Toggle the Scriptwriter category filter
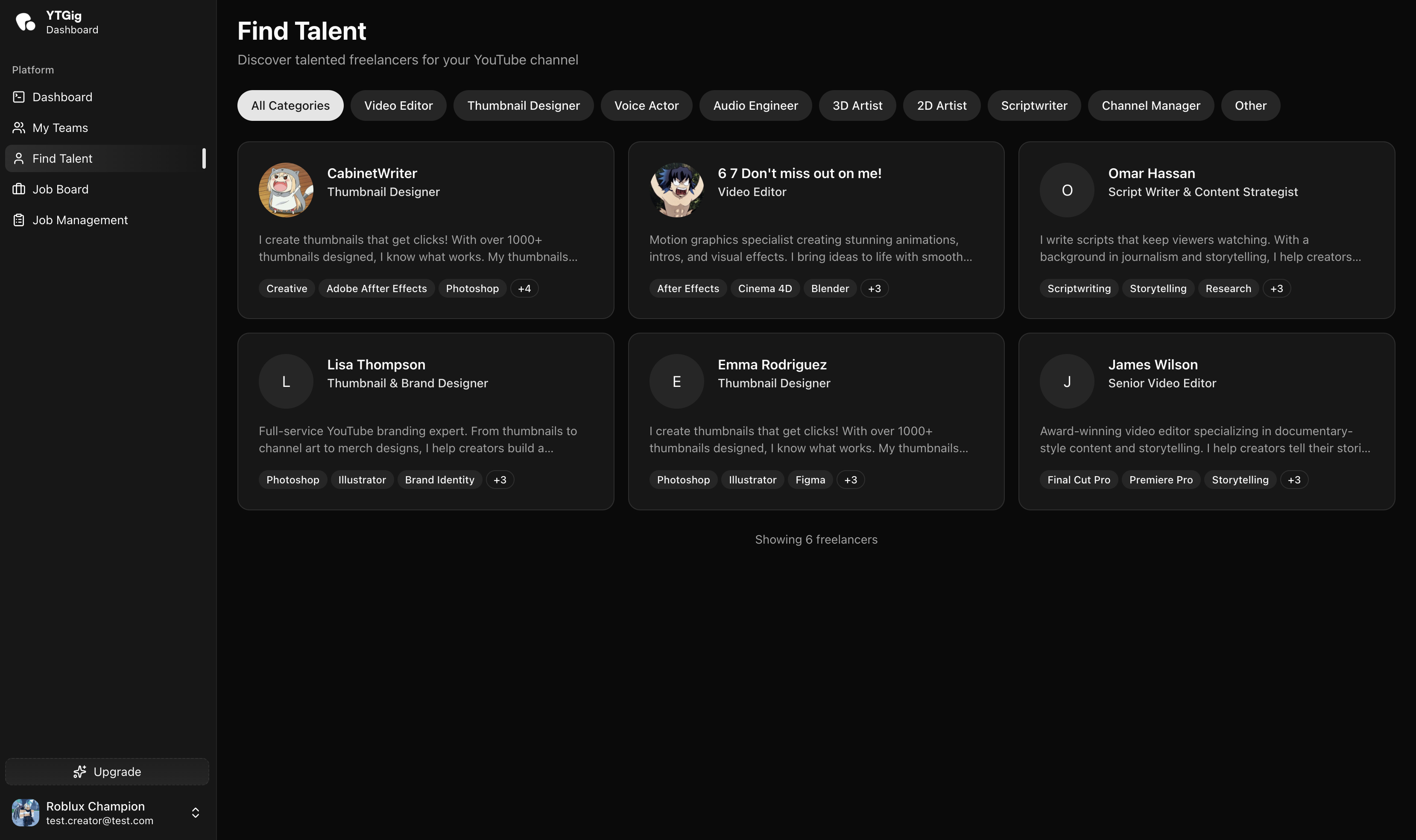The image size is (1416, 840). [1033, 106]
